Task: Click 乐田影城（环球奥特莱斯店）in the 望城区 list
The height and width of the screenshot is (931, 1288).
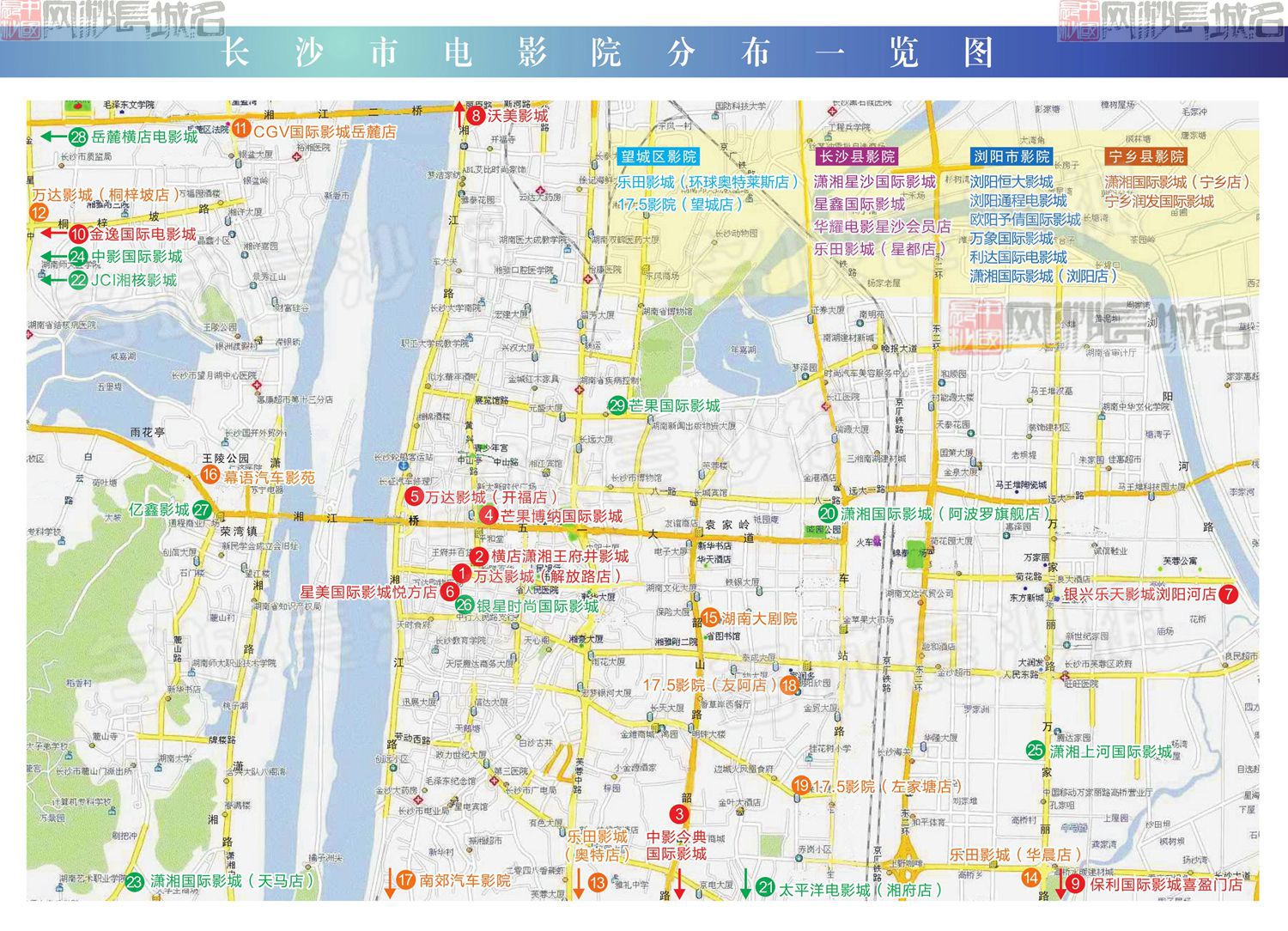Action: click(708, 182)
